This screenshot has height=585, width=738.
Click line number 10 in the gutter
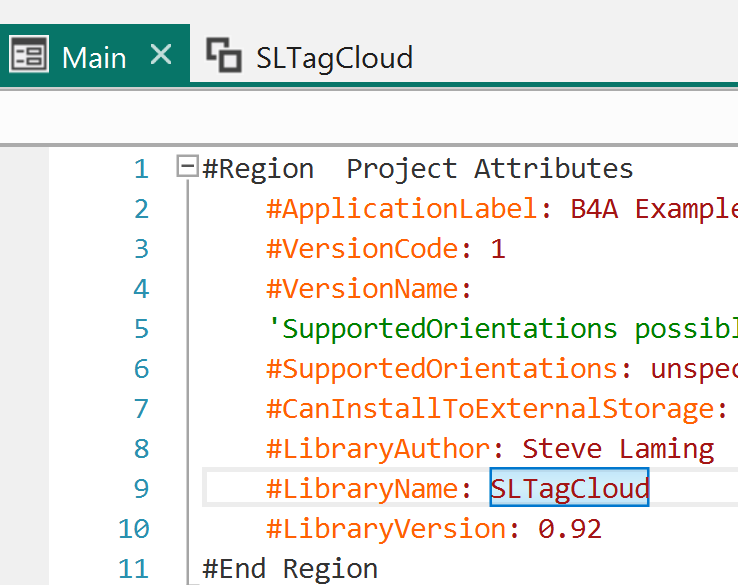pos(133,529)
